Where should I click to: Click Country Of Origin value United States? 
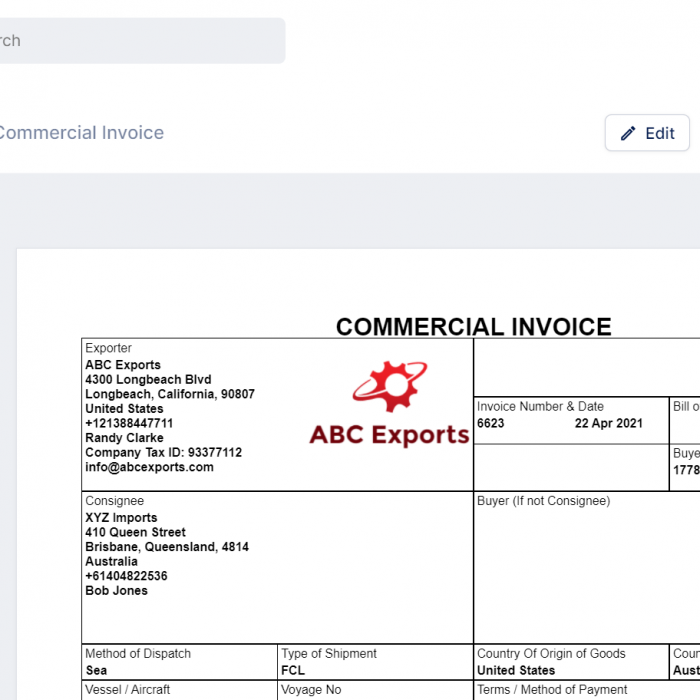516,670
